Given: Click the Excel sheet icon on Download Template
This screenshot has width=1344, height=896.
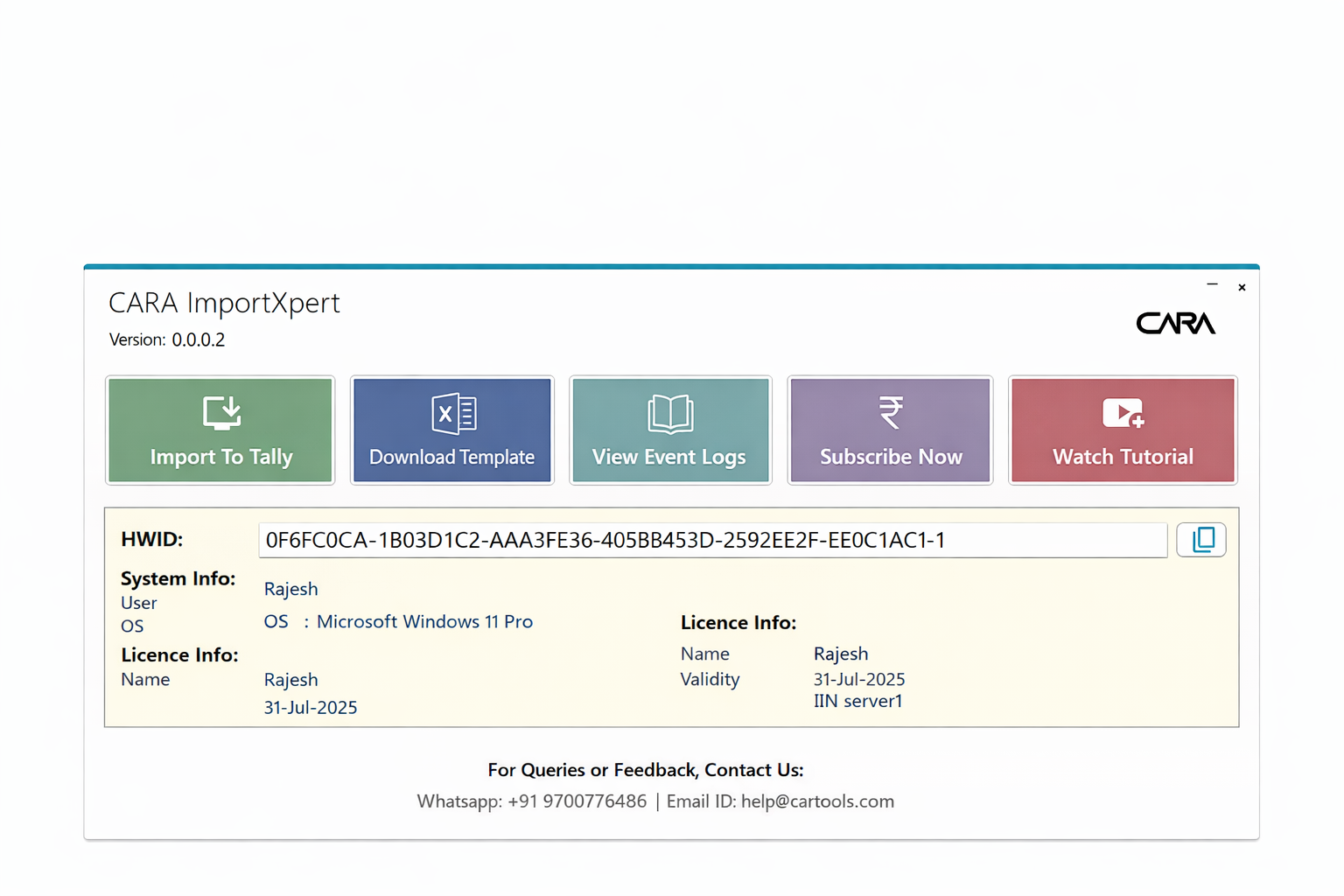Looking at the screenshot, I should [x=453, y=413].
